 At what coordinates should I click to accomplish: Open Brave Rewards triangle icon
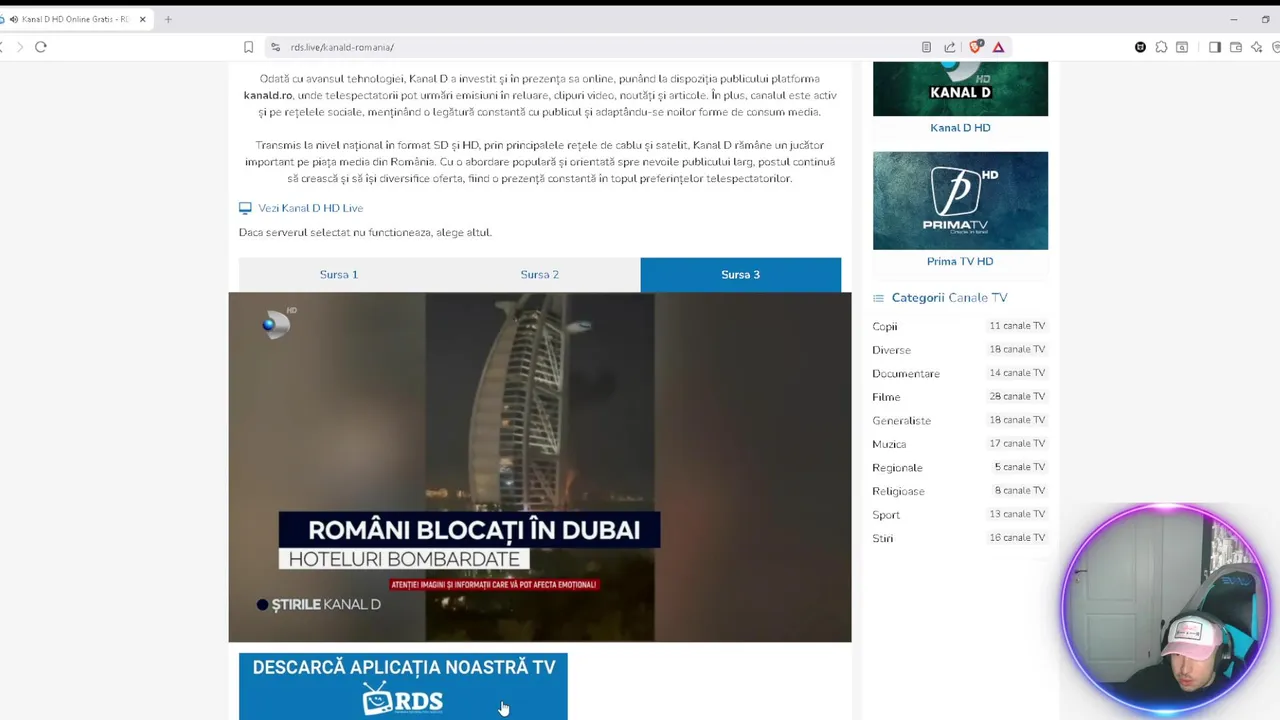[x=998, y=47]
